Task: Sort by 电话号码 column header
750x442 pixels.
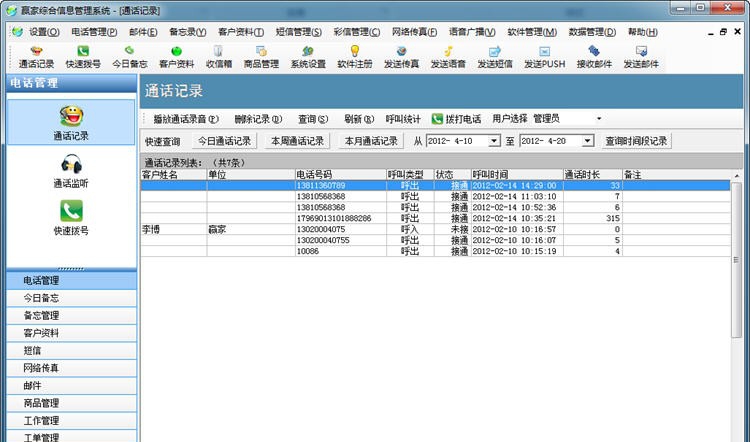Action: click(x=341, y=175)
